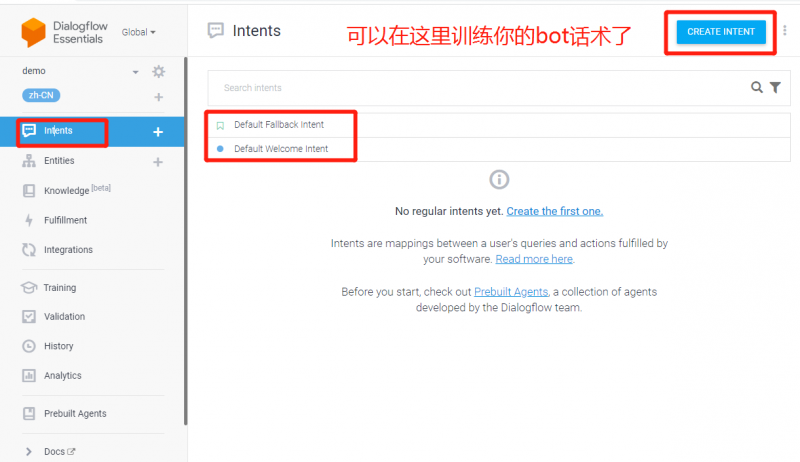Viewport: 800px width, 462px height.
Task: Click the info circle icon
Action: pos(499,179)
